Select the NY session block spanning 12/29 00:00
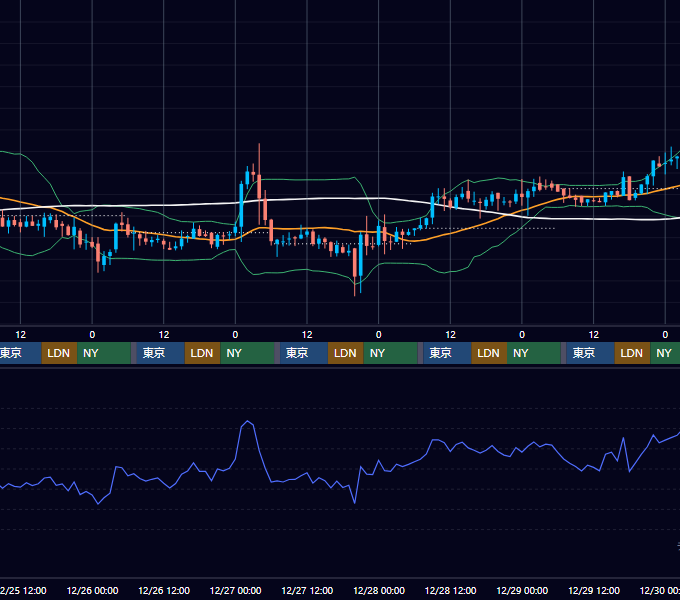The image size is (680, 600). coord(534,353)
